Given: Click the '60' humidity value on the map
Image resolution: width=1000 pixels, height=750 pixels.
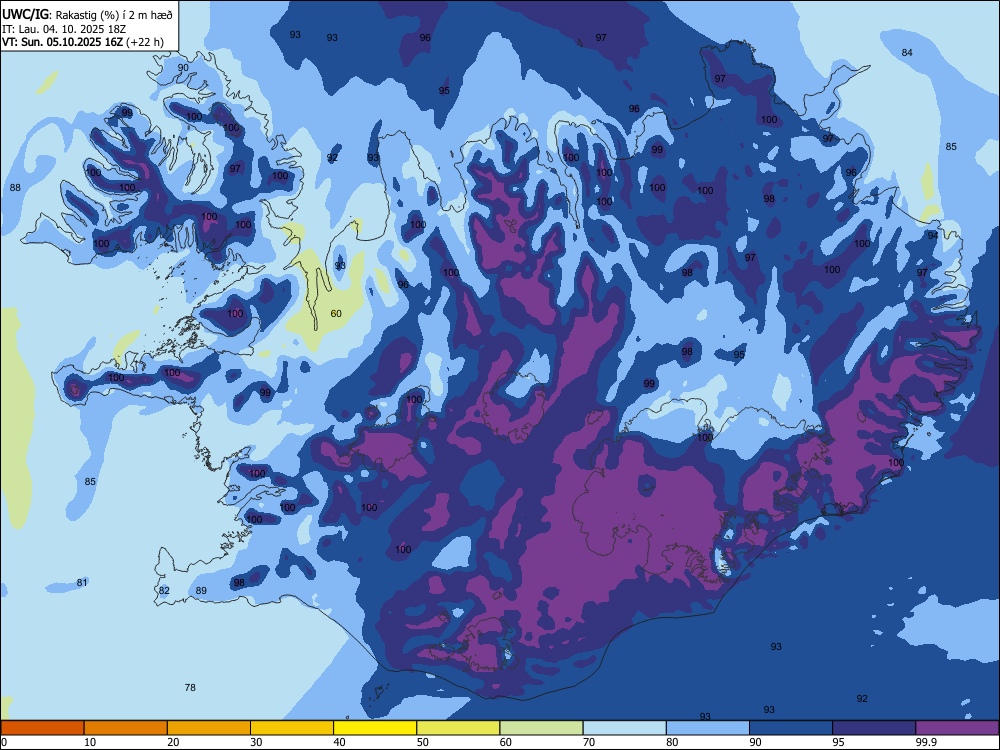Looking at the screenshot, I should pos(336,313).
